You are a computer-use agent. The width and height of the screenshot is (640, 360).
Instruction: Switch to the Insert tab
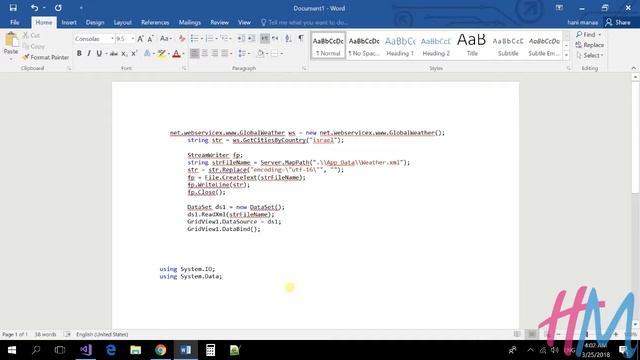[69, 22]
